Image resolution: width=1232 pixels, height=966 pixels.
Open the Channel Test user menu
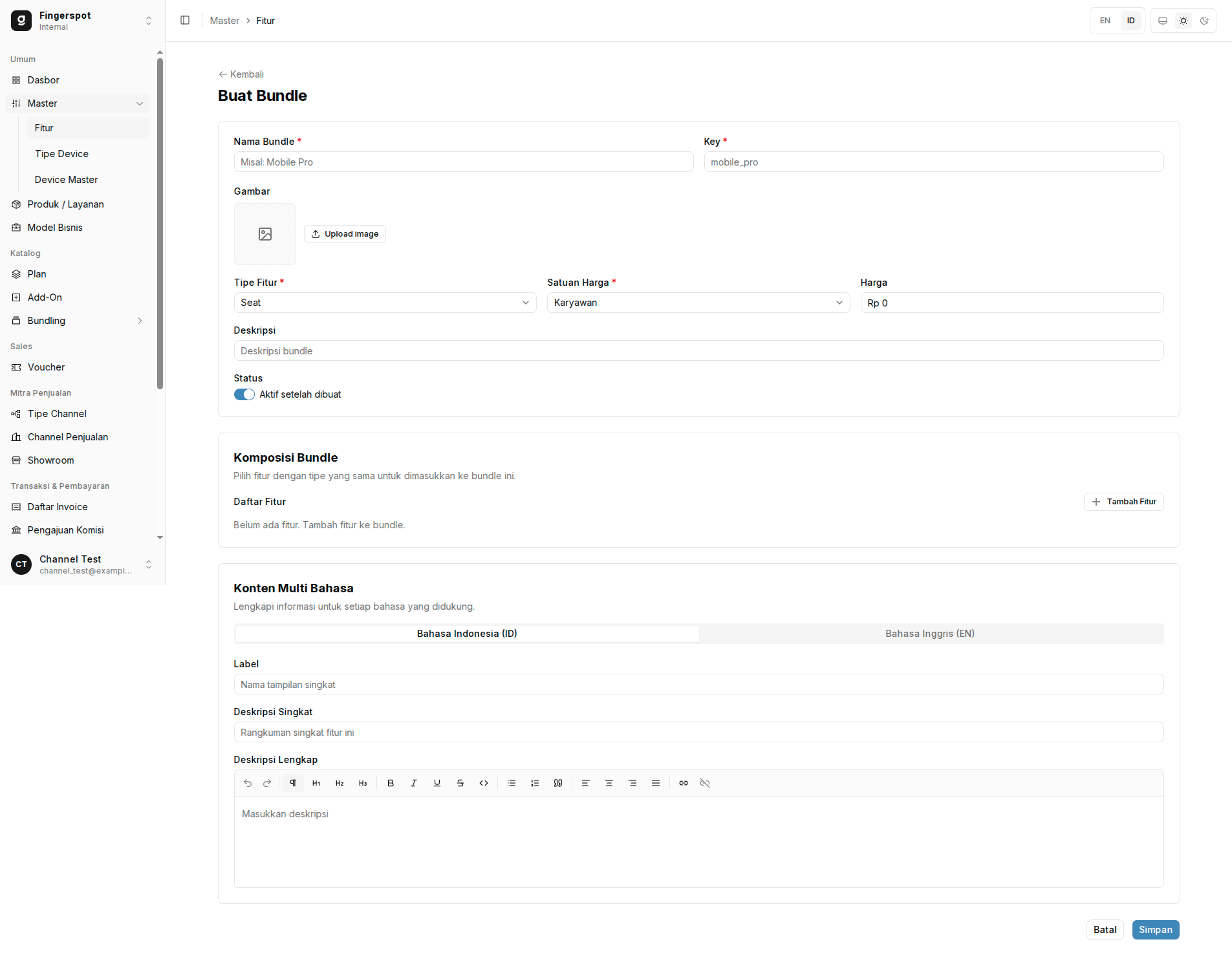click(83, 564)
